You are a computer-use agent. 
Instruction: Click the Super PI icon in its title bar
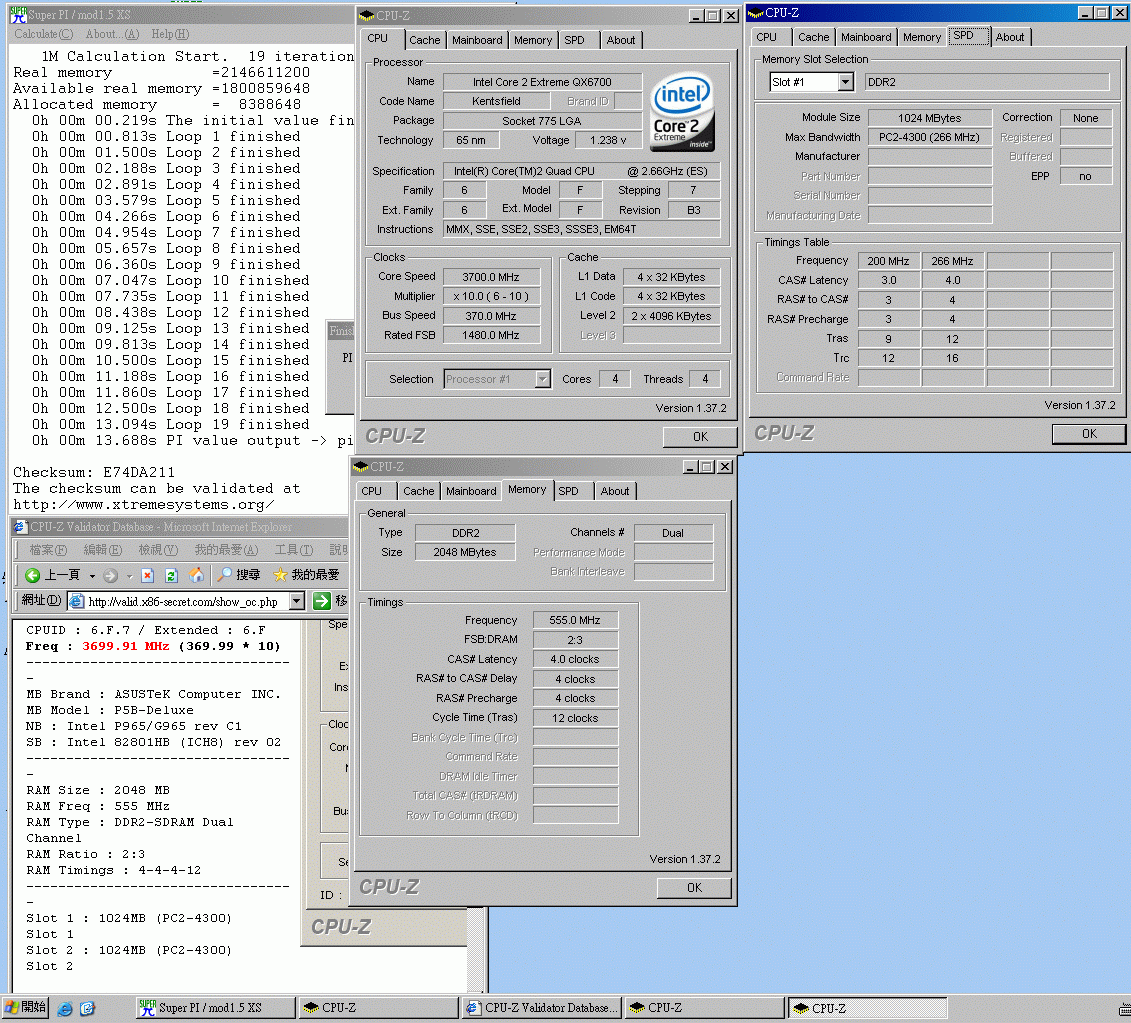[18, 14]
